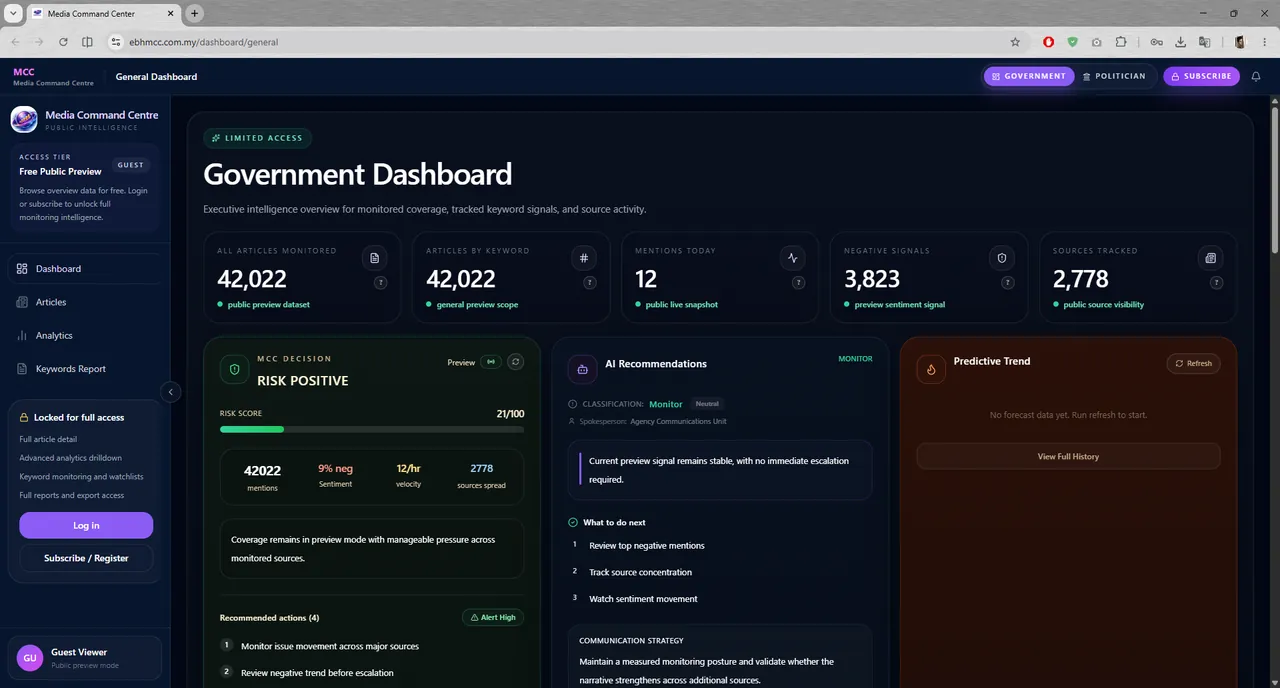Screen dimensions: 1280x688
Task: Click the All Articles Monitored document icon
Action: click(375, 258)
